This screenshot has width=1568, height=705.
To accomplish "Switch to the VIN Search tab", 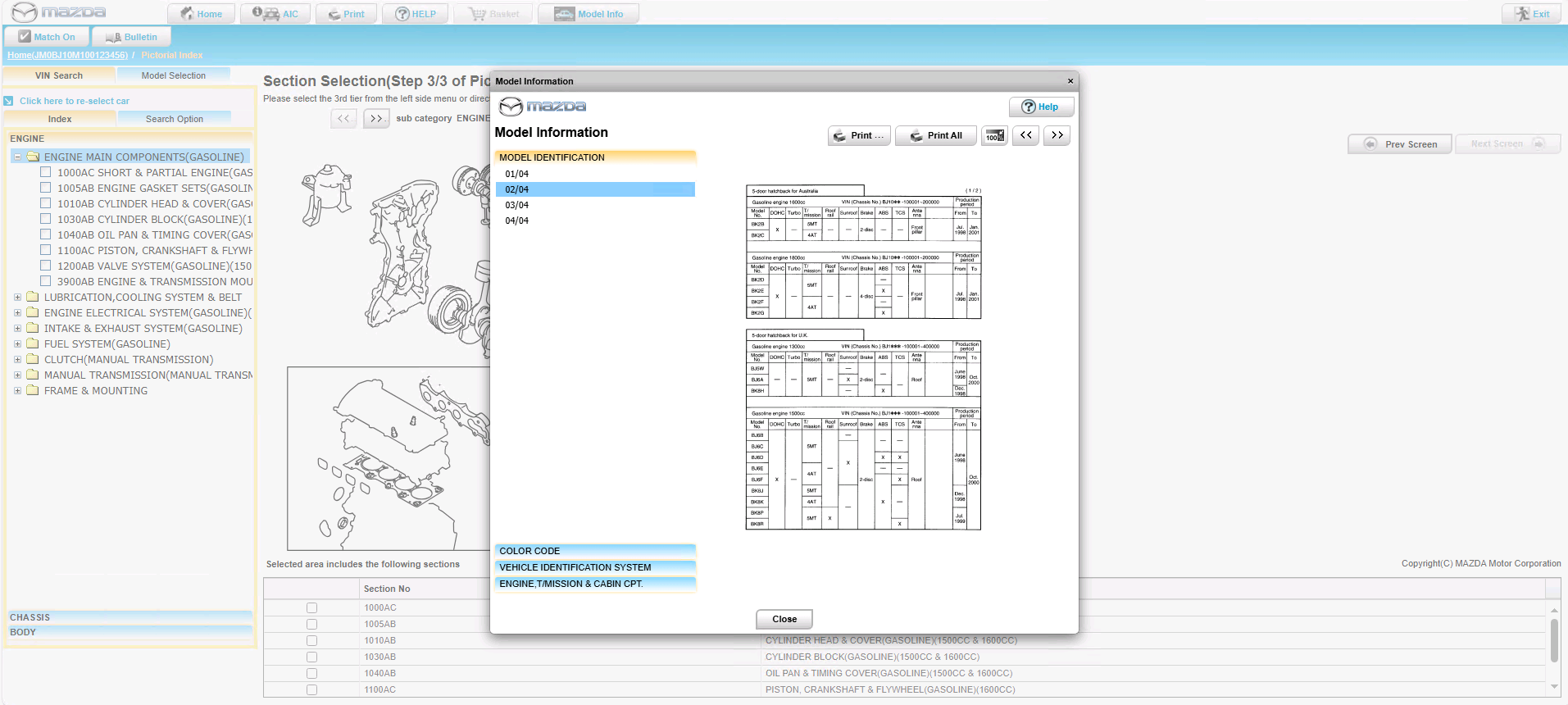I will coord(59,75).
